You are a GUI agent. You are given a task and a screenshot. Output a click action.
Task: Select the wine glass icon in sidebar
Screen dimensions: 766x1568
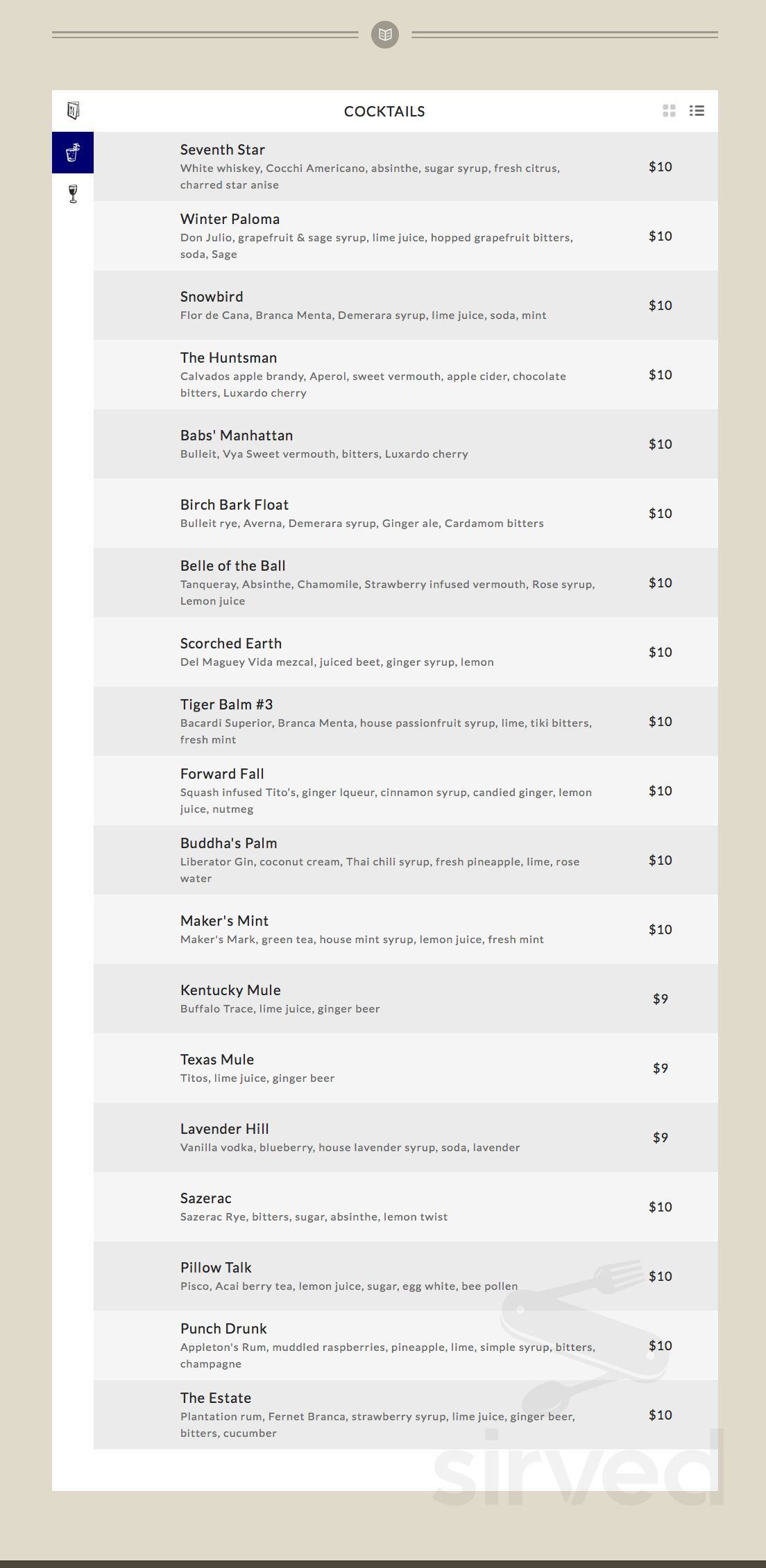tap(71, 195)
